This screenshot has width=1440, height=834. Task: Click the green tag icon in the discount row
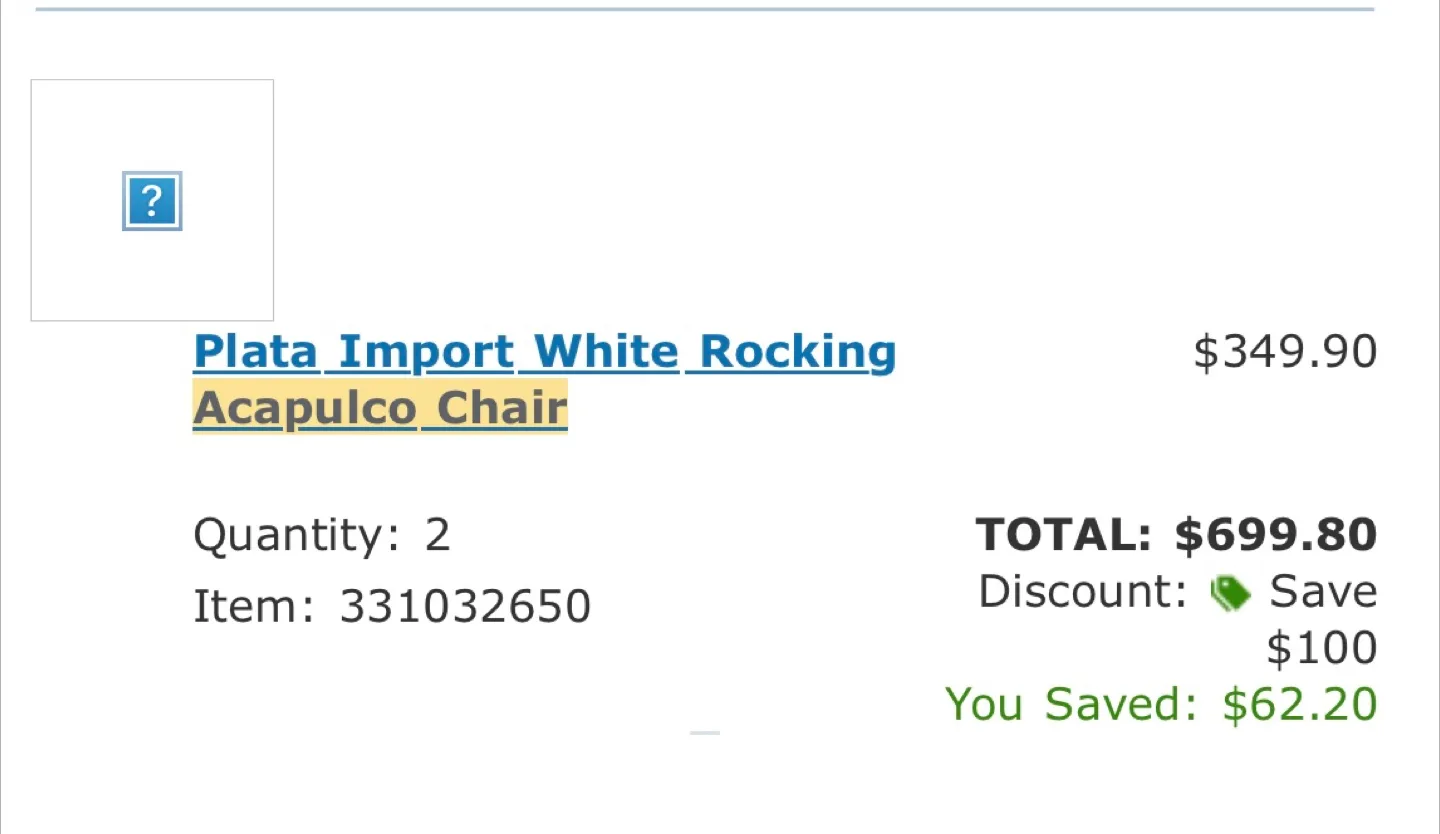tap(1231, 592)
